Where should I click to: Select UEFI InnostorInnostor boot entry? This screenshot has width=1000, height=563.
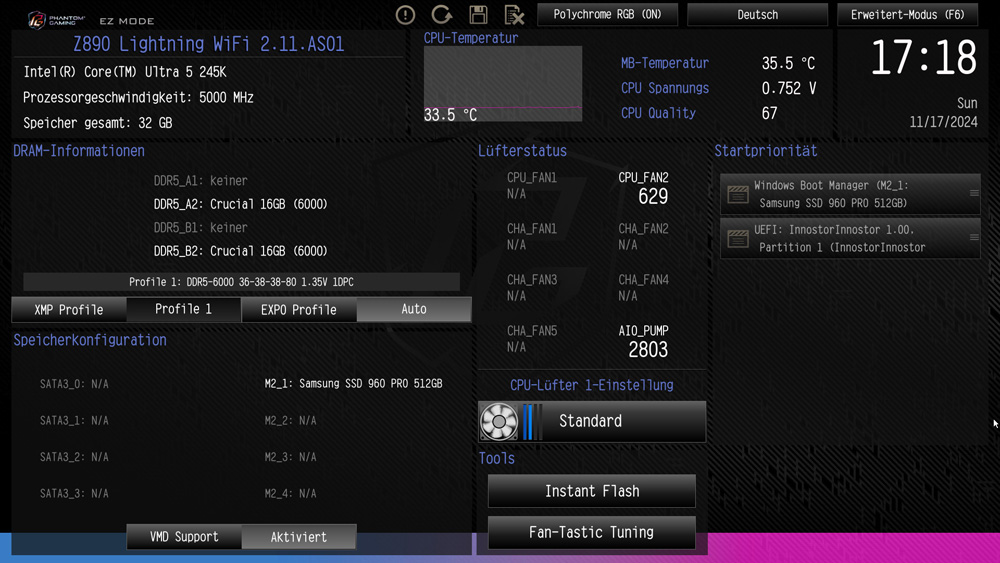tap(850, 238)
